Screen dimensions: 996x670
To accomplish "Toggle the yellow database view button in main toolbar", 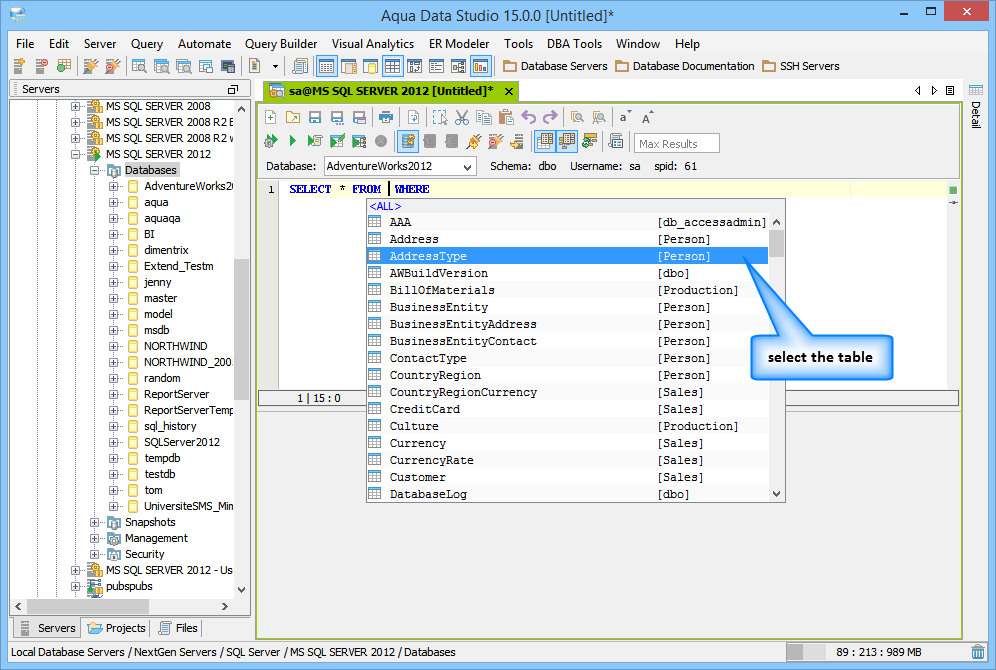I will [x=370, y=65].
